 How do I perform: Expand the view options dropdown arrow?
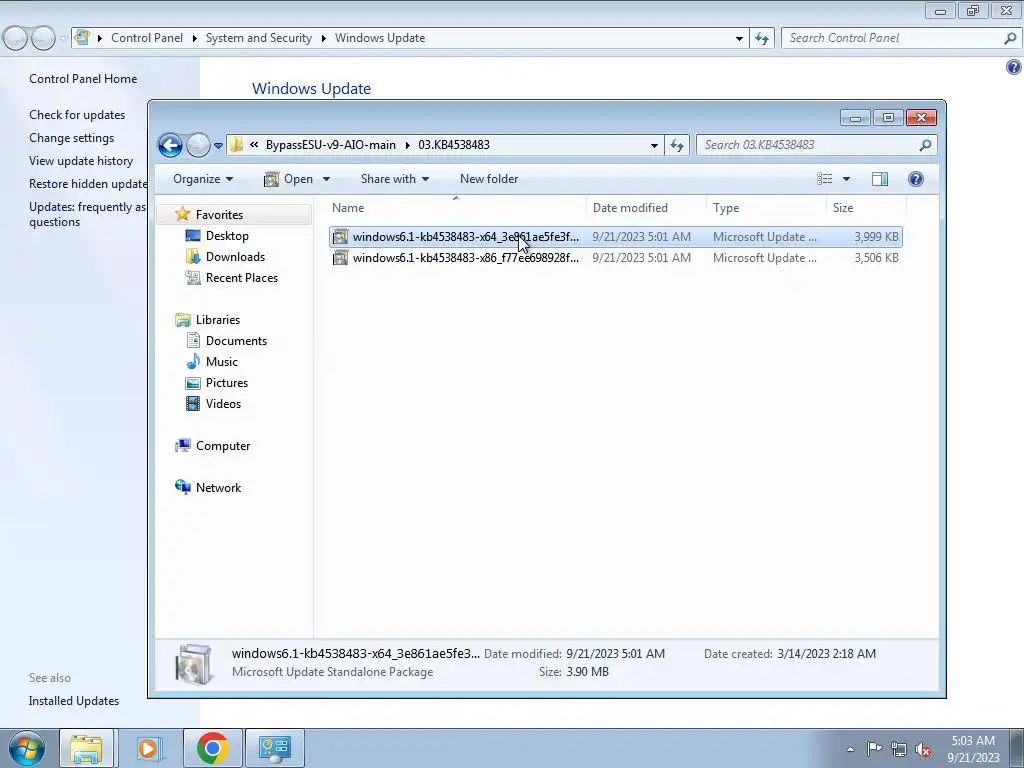click(846, 179)
